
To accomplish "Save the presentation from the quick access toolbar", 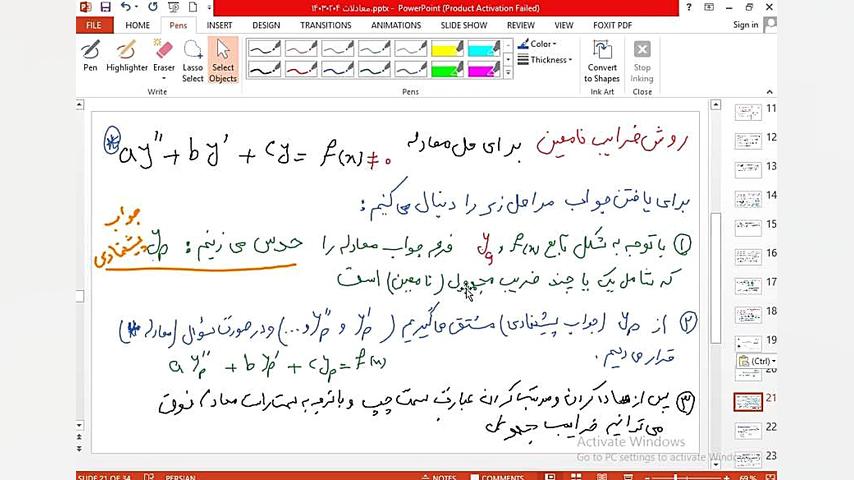I will pos(105,7).
